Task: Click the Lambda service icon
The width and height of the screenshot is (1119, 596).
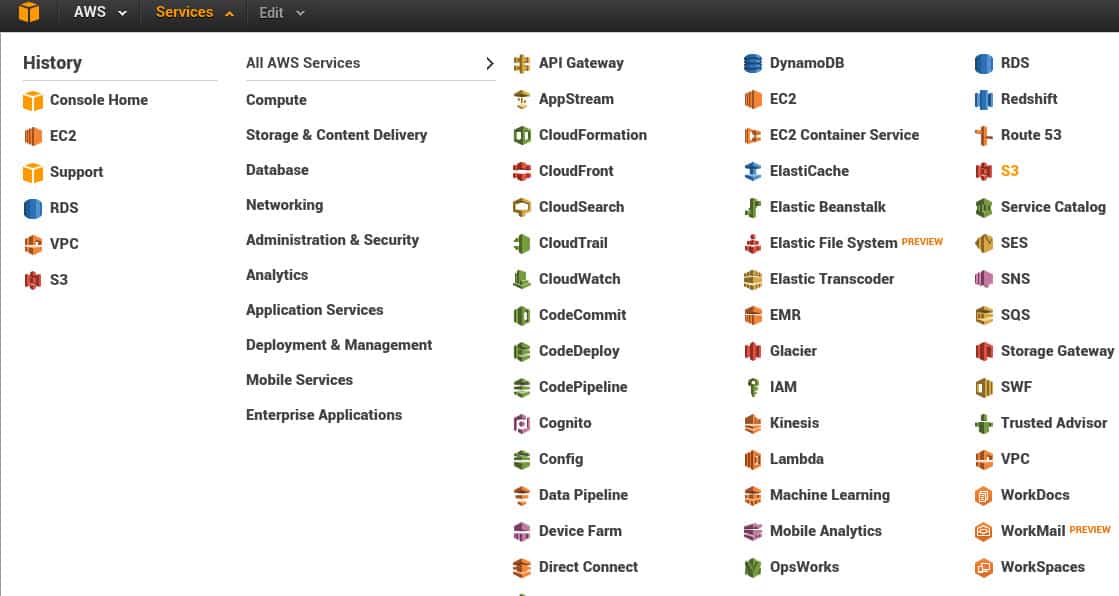Action: (753, 459)
